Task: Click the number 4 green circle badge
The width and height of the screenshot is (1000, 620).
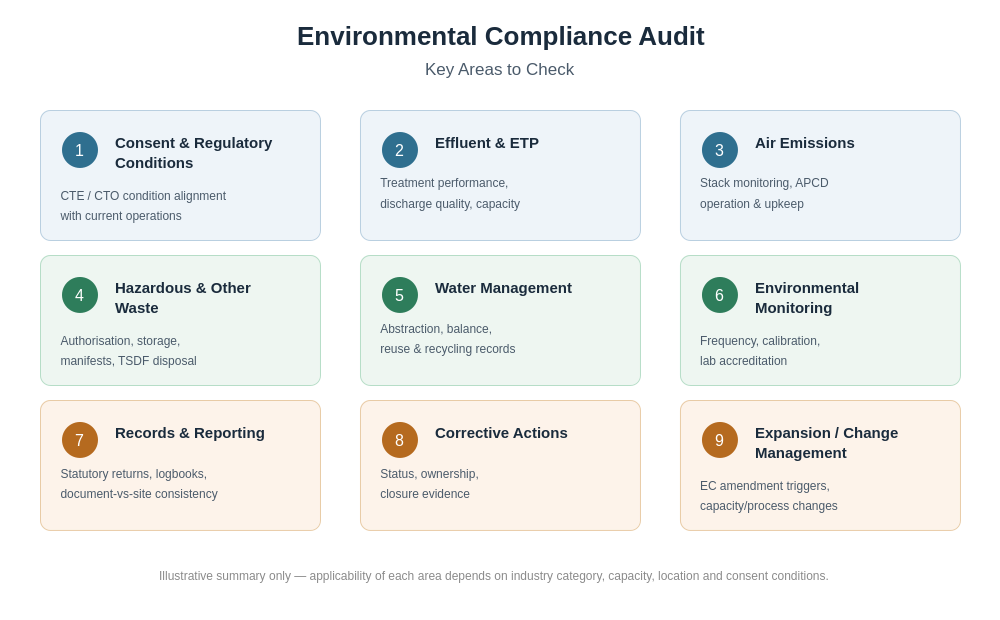Action: tap(80, 295)
